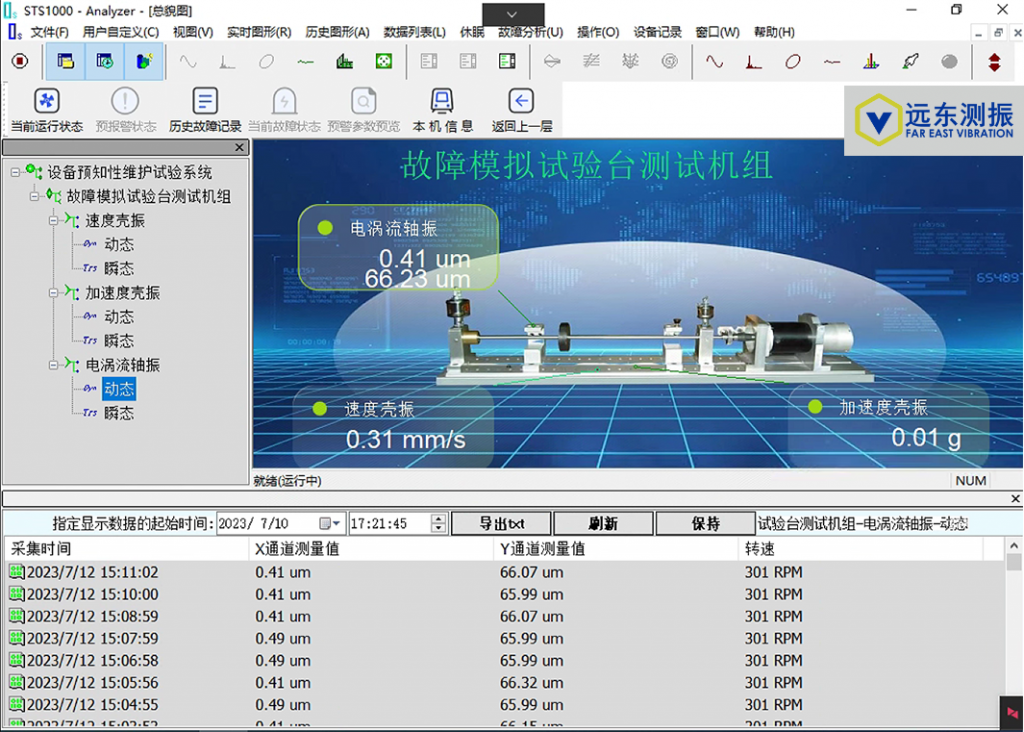Toggle the first highlighted window view button

tap(66, 62)
